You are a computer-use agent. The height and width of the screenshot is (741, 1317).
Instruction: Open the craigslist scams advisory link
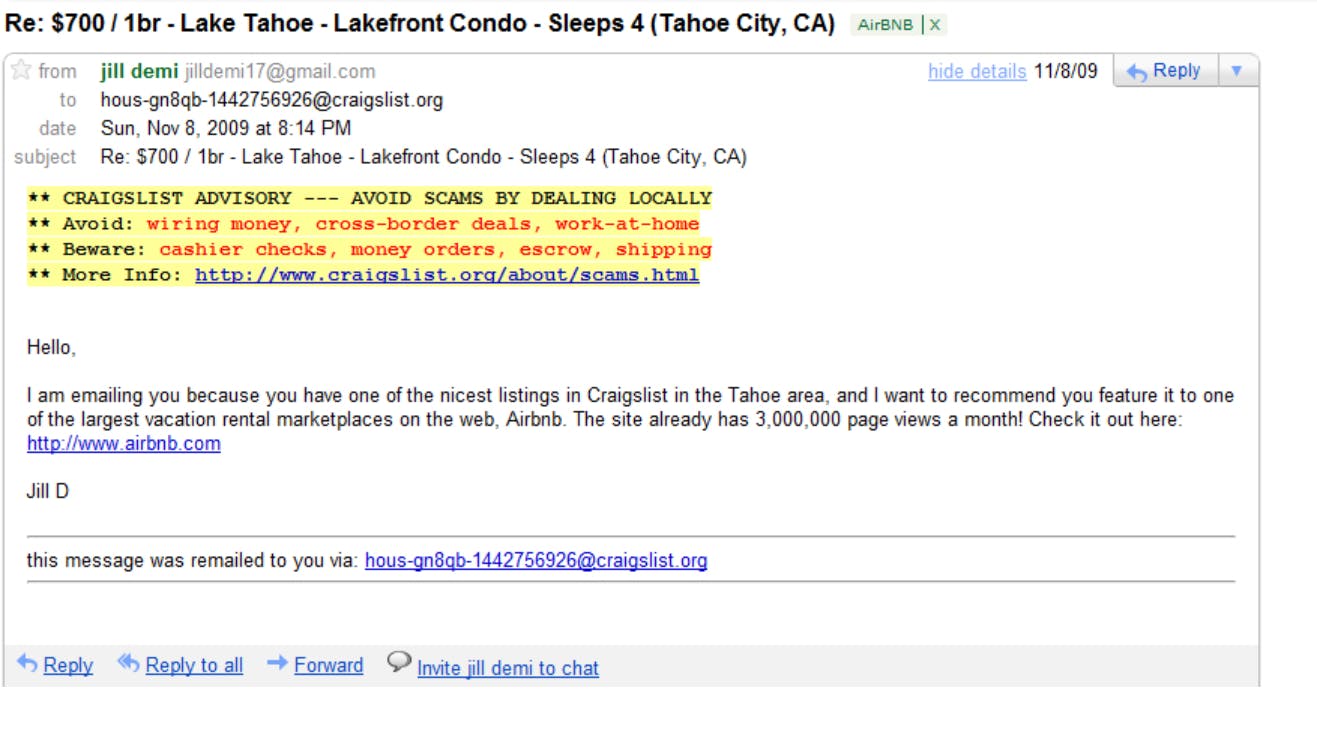444,274
